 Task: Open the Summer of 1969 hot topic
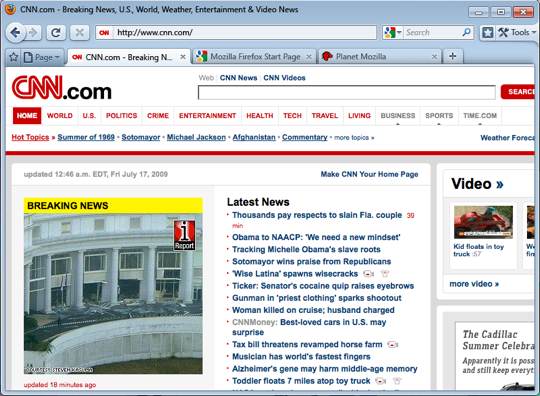(x=86, y=137)
